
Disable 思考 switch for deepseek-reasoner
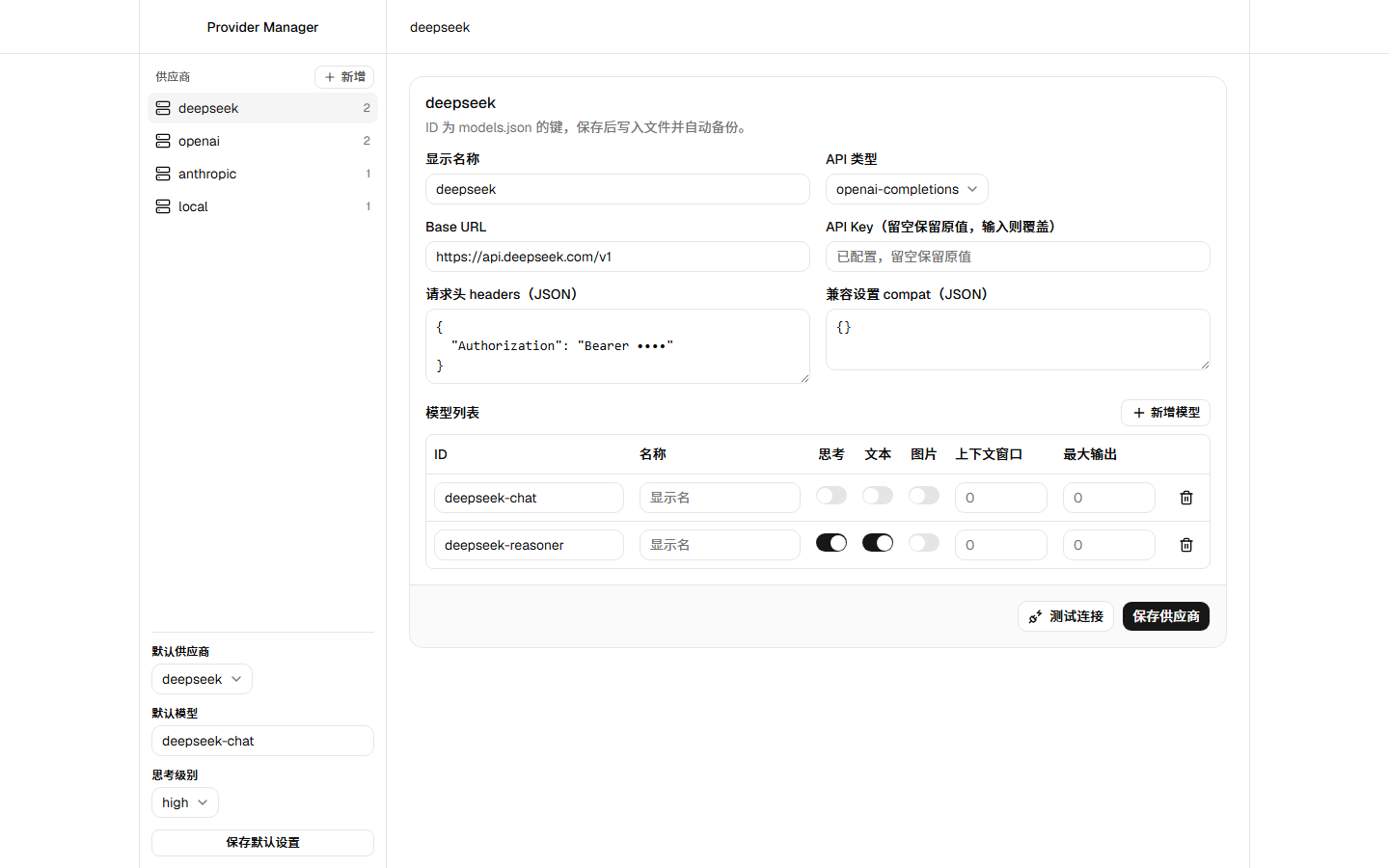pos(831,543)
